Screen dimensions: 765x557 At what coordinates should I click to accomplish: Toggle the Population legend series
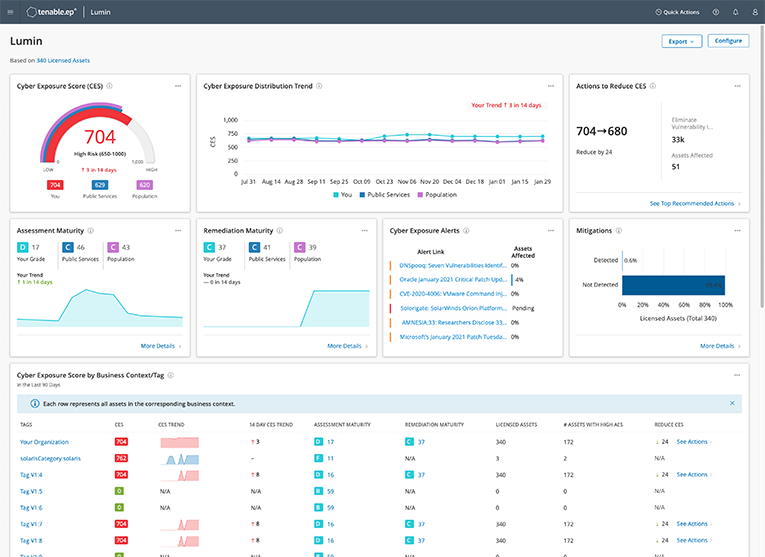(x=437, y=195)
